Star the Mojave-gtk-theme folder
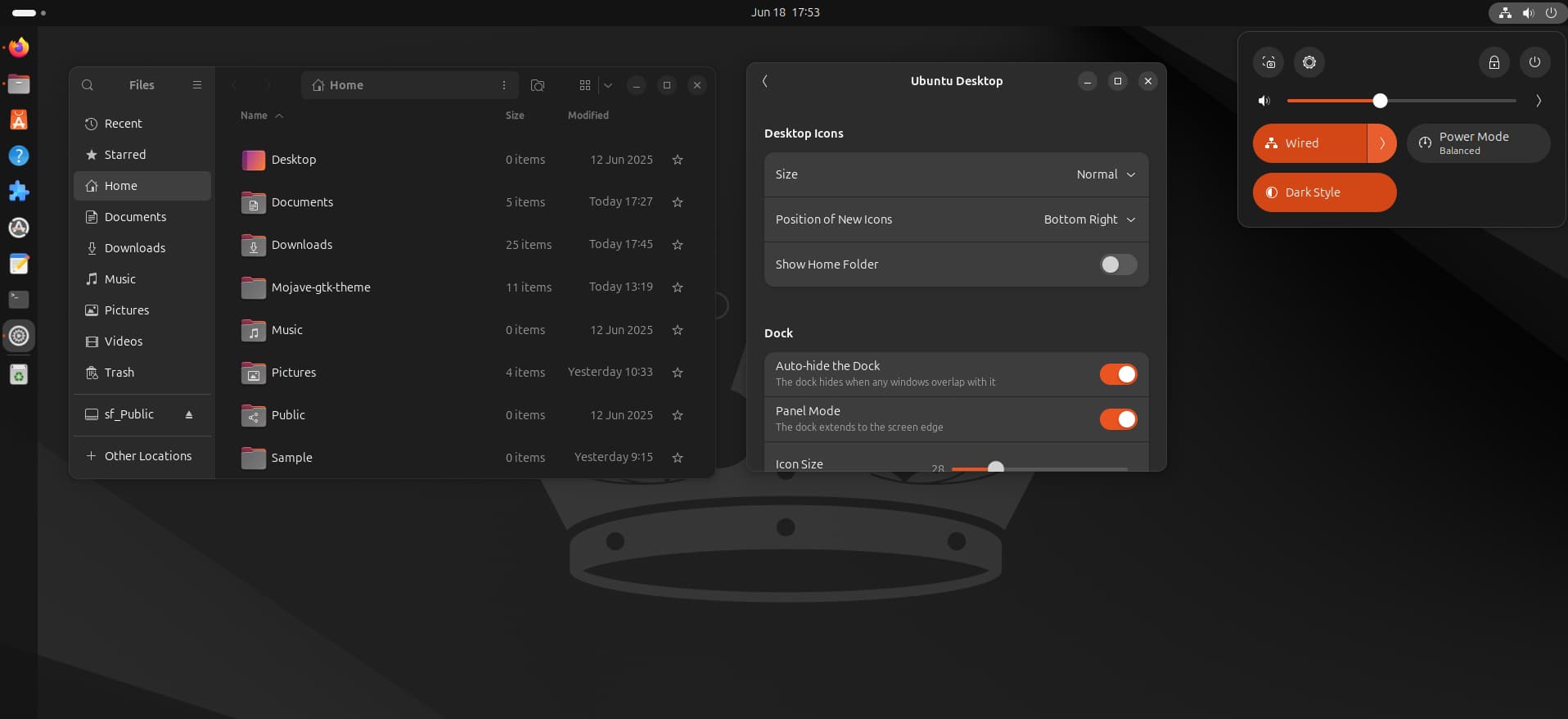 tap(678, 287)
